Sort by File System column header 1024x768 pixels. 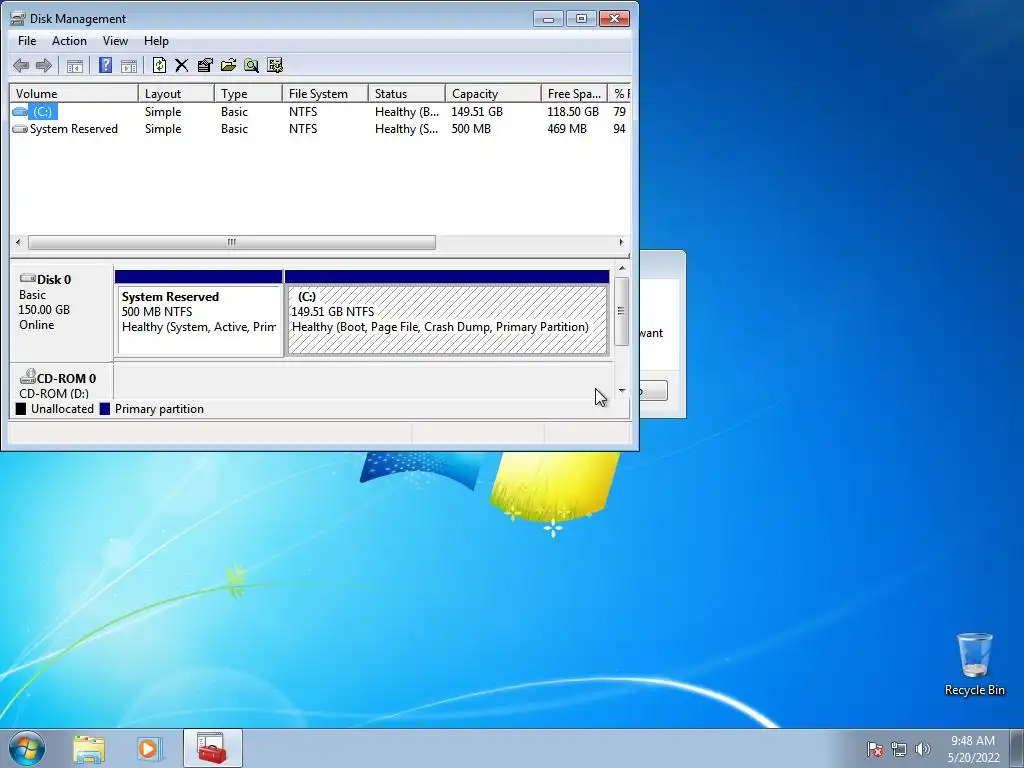click(325, 93)
